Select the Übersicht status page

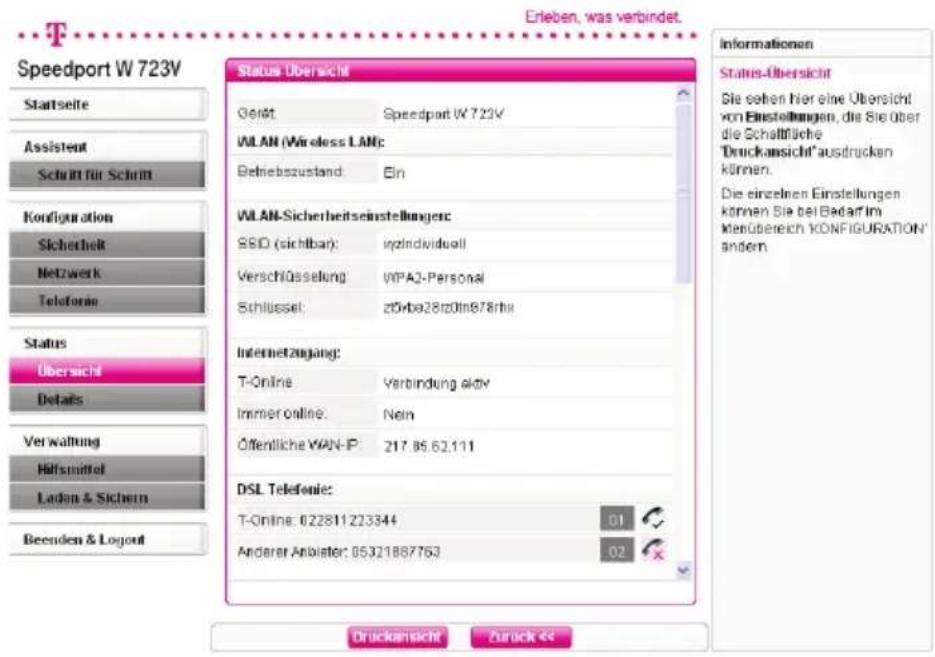107,371
